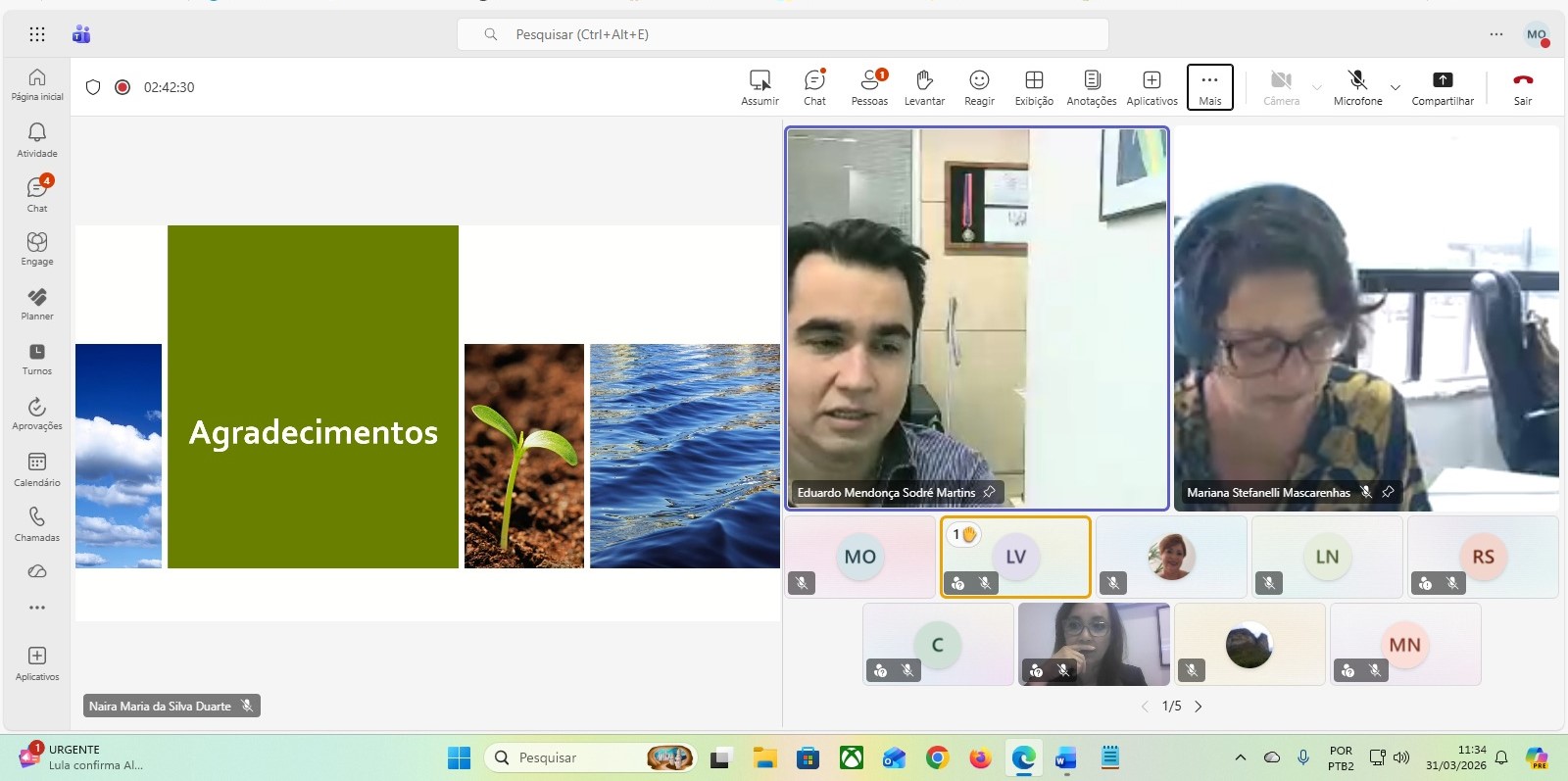Open Anotações meeting notes

pos(1092,86)
